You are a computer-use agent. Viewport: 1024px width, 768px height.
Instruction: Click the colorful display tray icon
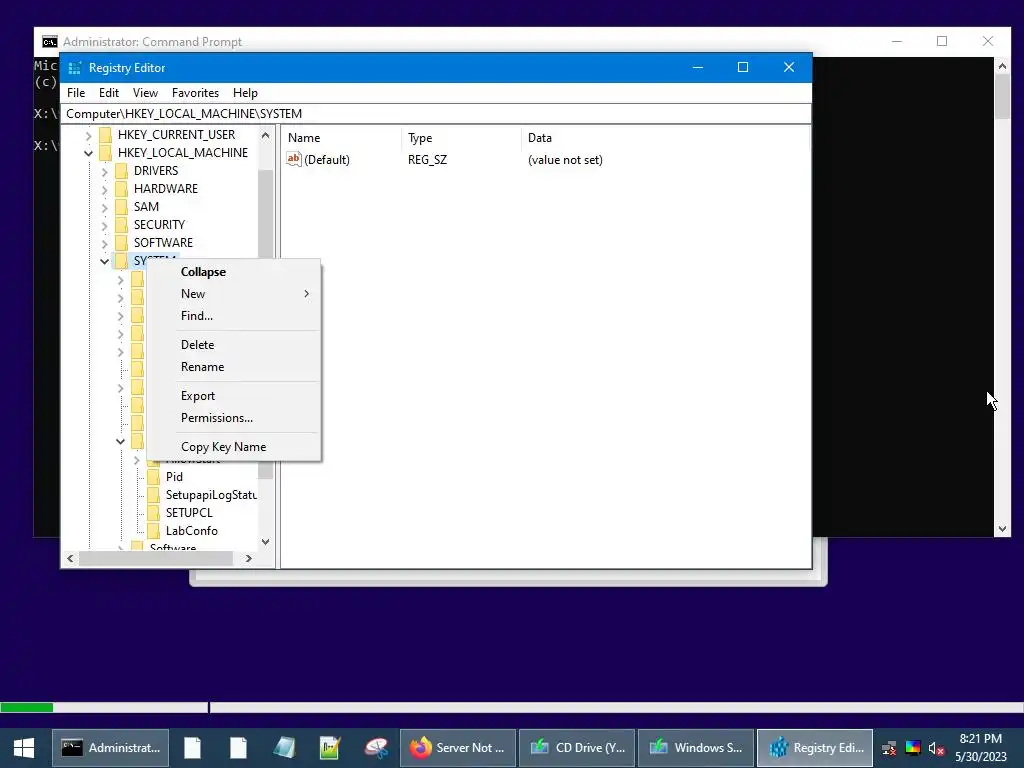[x=912, y=748]
